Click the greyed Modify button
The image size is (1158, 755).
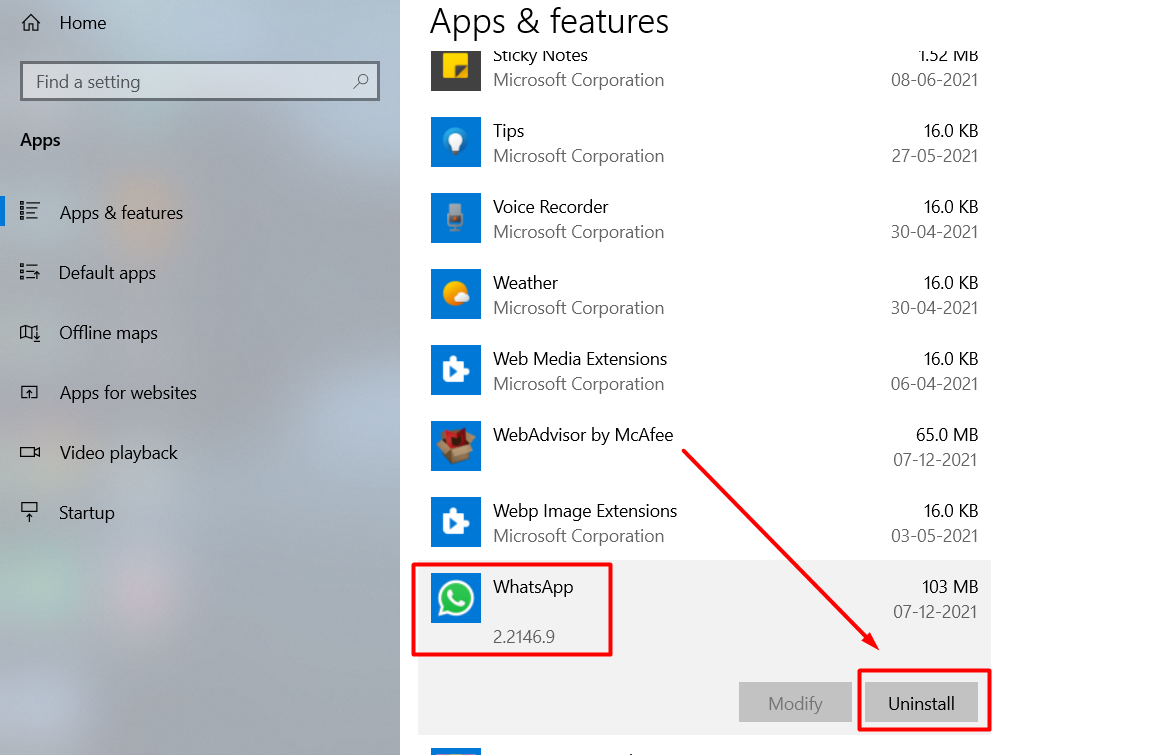tap(795, 703)
